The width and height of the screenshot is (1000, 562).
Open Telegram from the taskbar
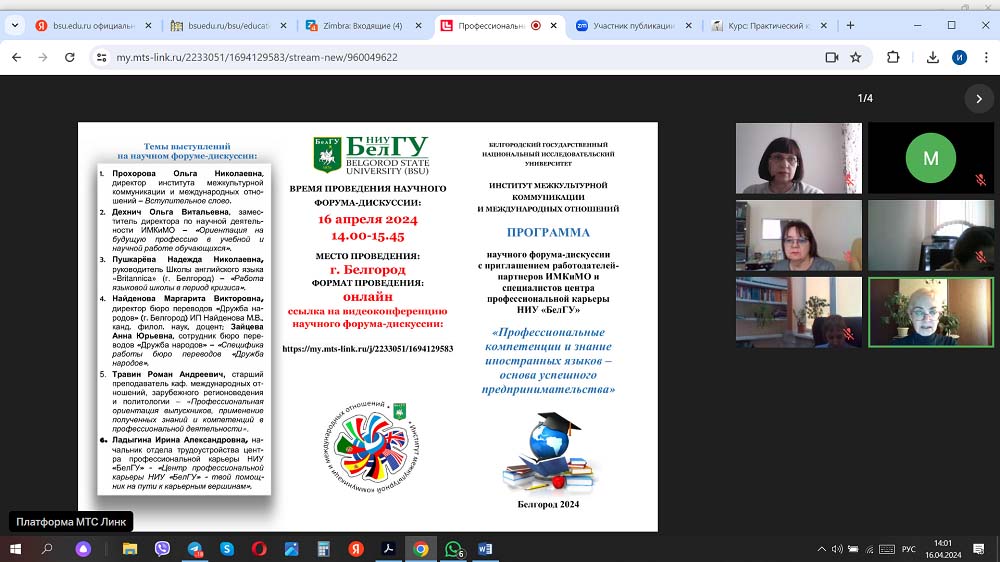click(x=195, y=549)
